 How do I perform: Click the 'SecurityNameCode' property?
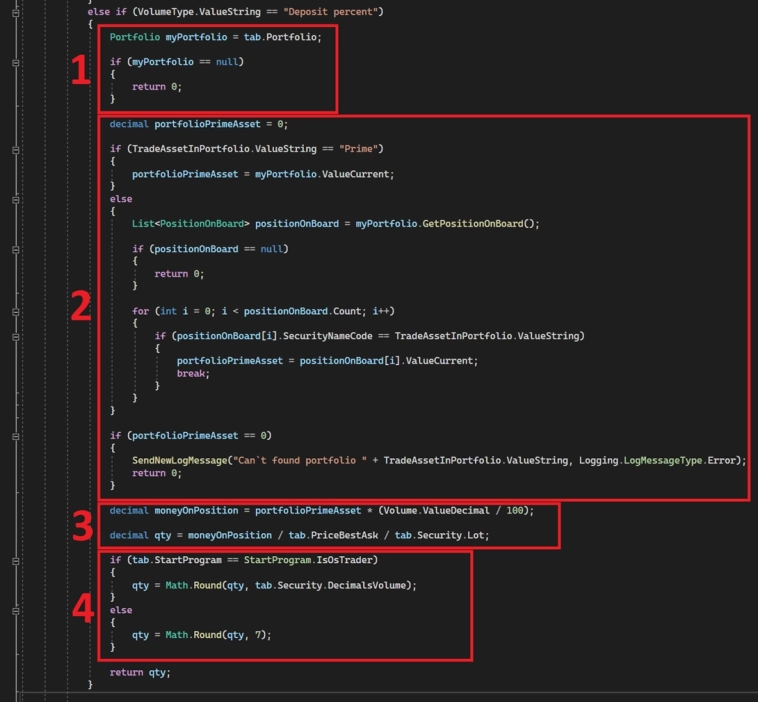click(x=328, y=336)
